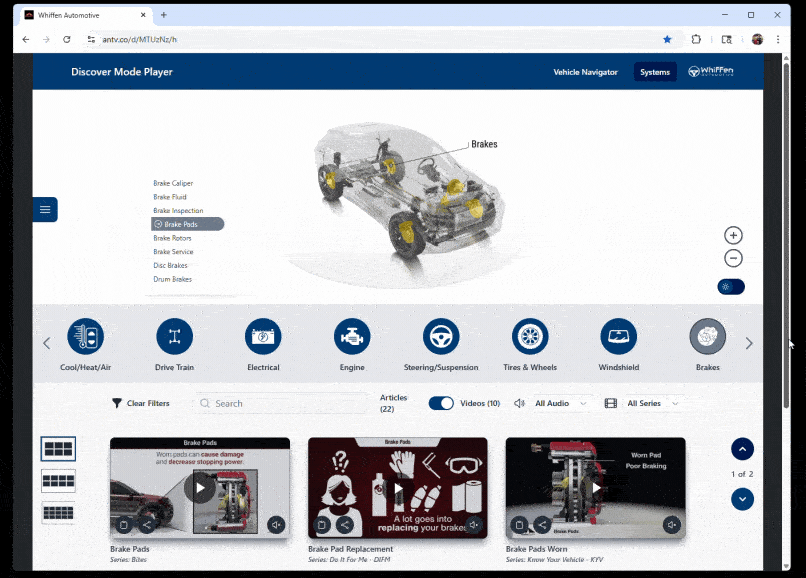The height and width of the screenshot is (578, 806).
Task: Select the three-column grid layout
Action: [x=58, y=449]
